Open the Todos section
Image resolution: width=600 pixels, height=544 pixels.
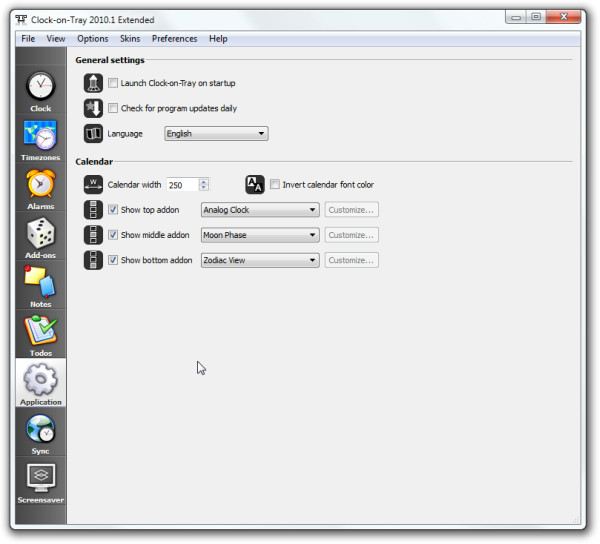(41, 336)
